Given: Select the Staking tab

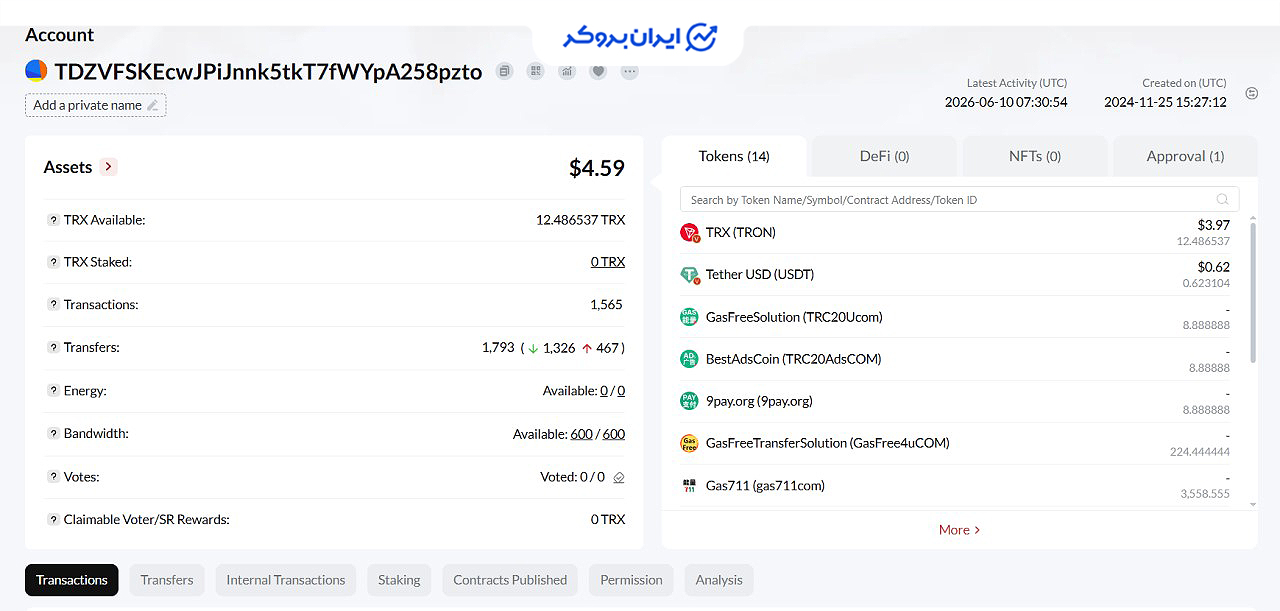Looking at the screenshot, I should pyautogui.click(x=399, y=580).
